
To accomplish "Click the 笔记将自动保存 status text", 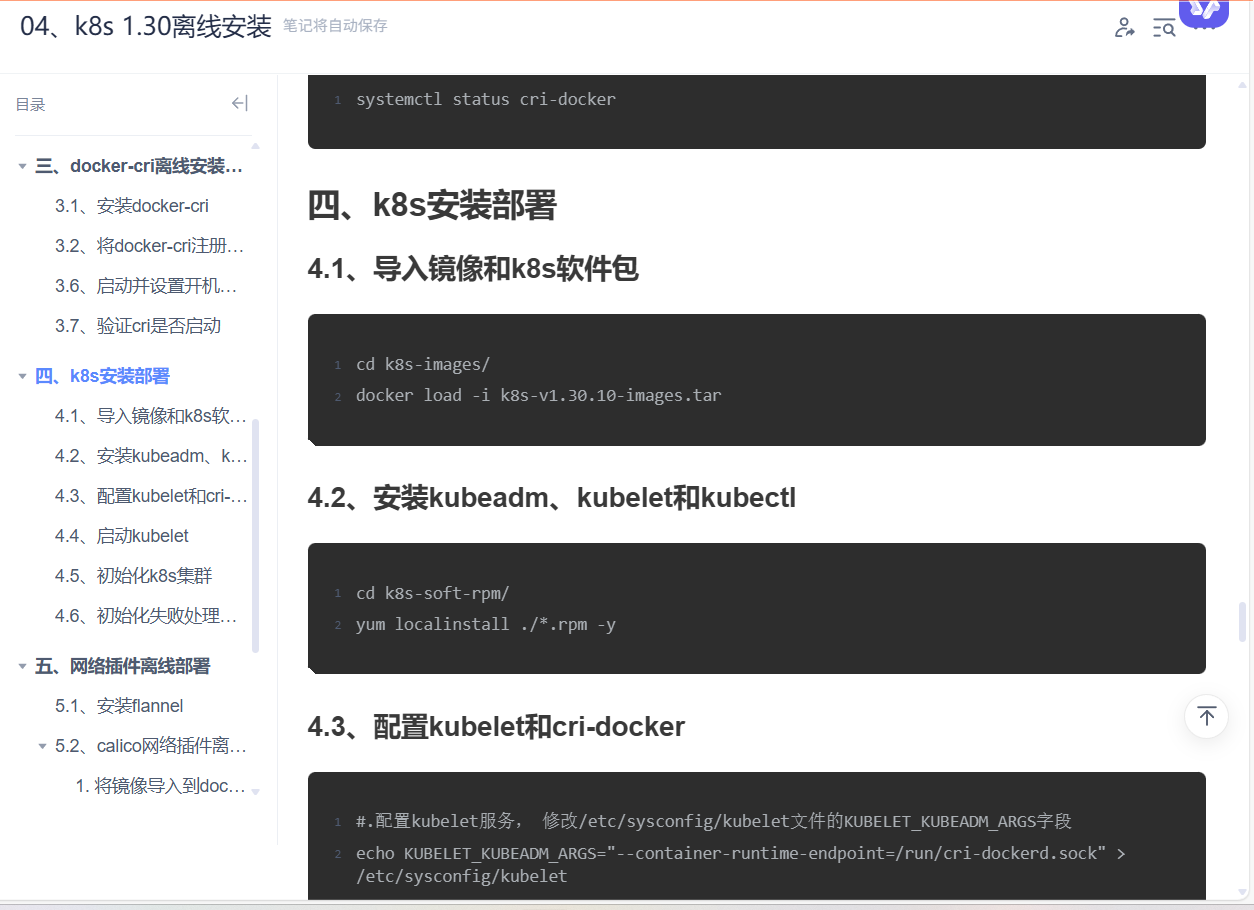I will point(335,26).
